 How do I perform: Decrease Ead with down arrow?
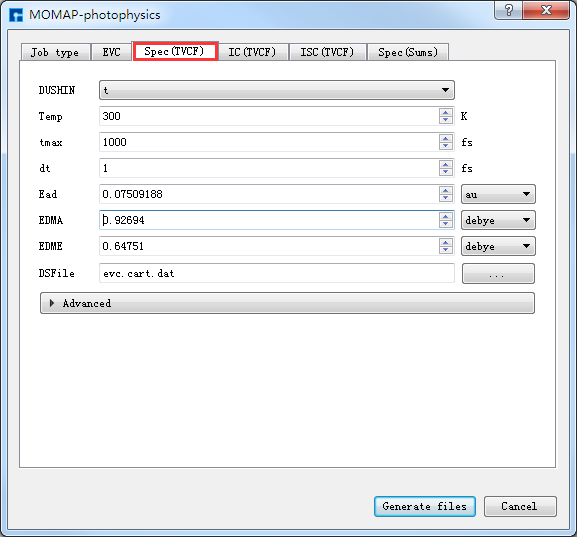coord(446,198)
